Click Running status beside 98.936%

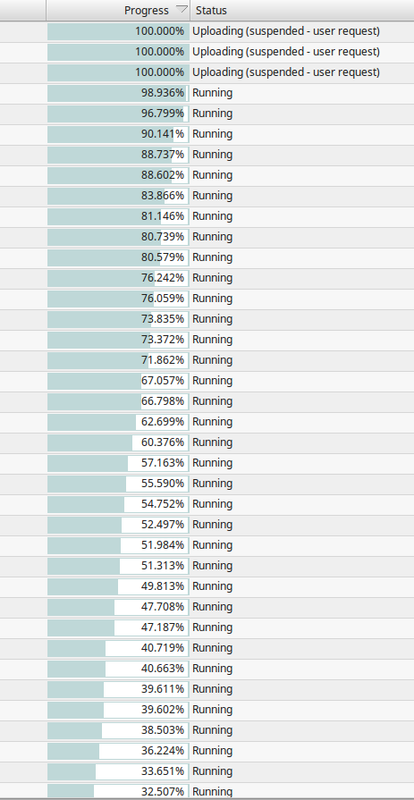[212, 93]
